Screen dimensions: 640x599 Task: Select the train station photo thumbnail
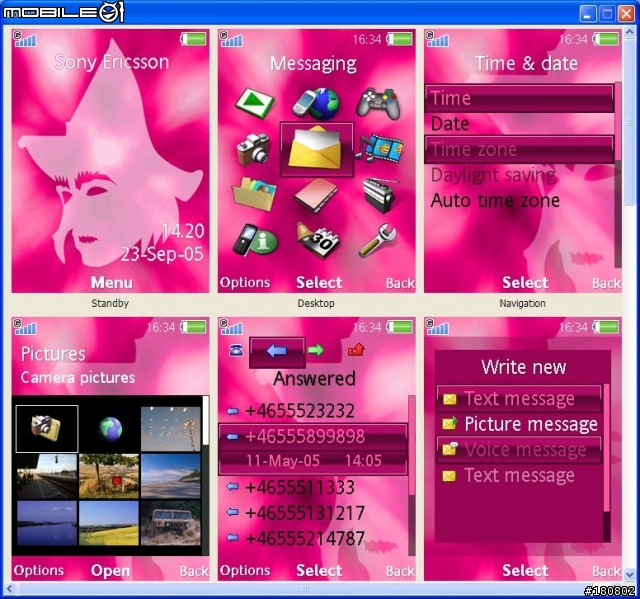[x=47, y=476]
